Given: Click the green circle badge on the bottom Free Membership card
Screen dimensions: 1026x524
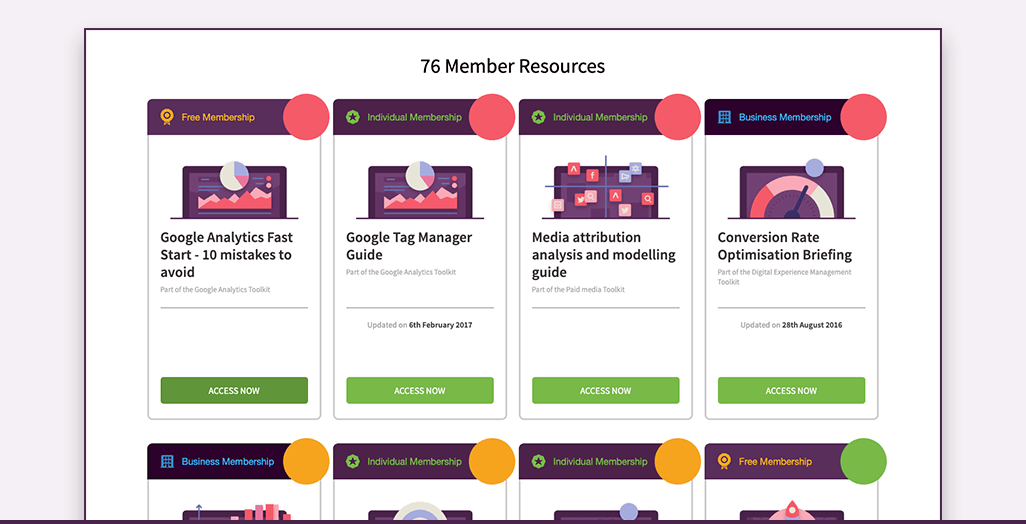Looking at the screenshot, I should pyautogui.click(x=863, y=461).
